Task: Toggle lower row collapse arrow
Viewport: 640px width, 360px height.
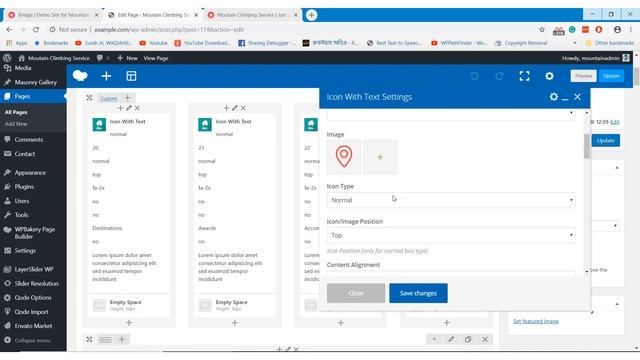Action: click(x=434, y=339)
